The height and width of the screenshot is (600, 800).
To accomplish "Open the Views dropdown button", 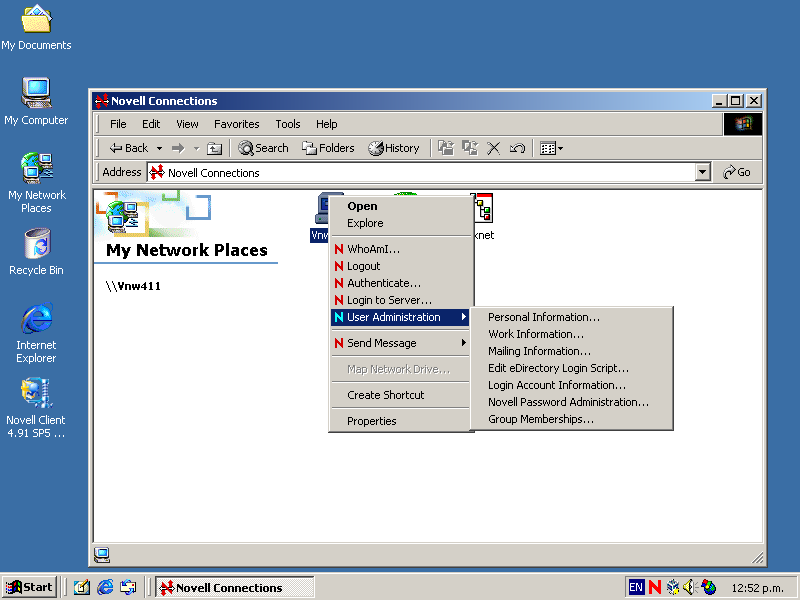I will click(x=552, y=148).
